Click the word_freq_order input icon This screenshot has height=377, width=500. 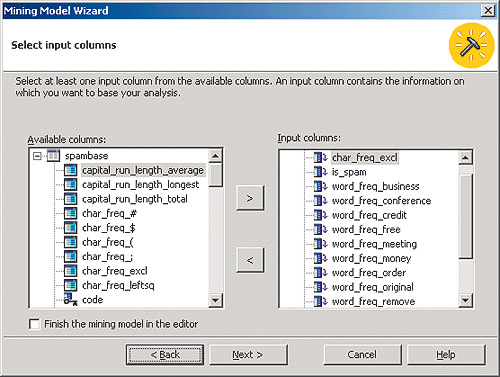321,273
